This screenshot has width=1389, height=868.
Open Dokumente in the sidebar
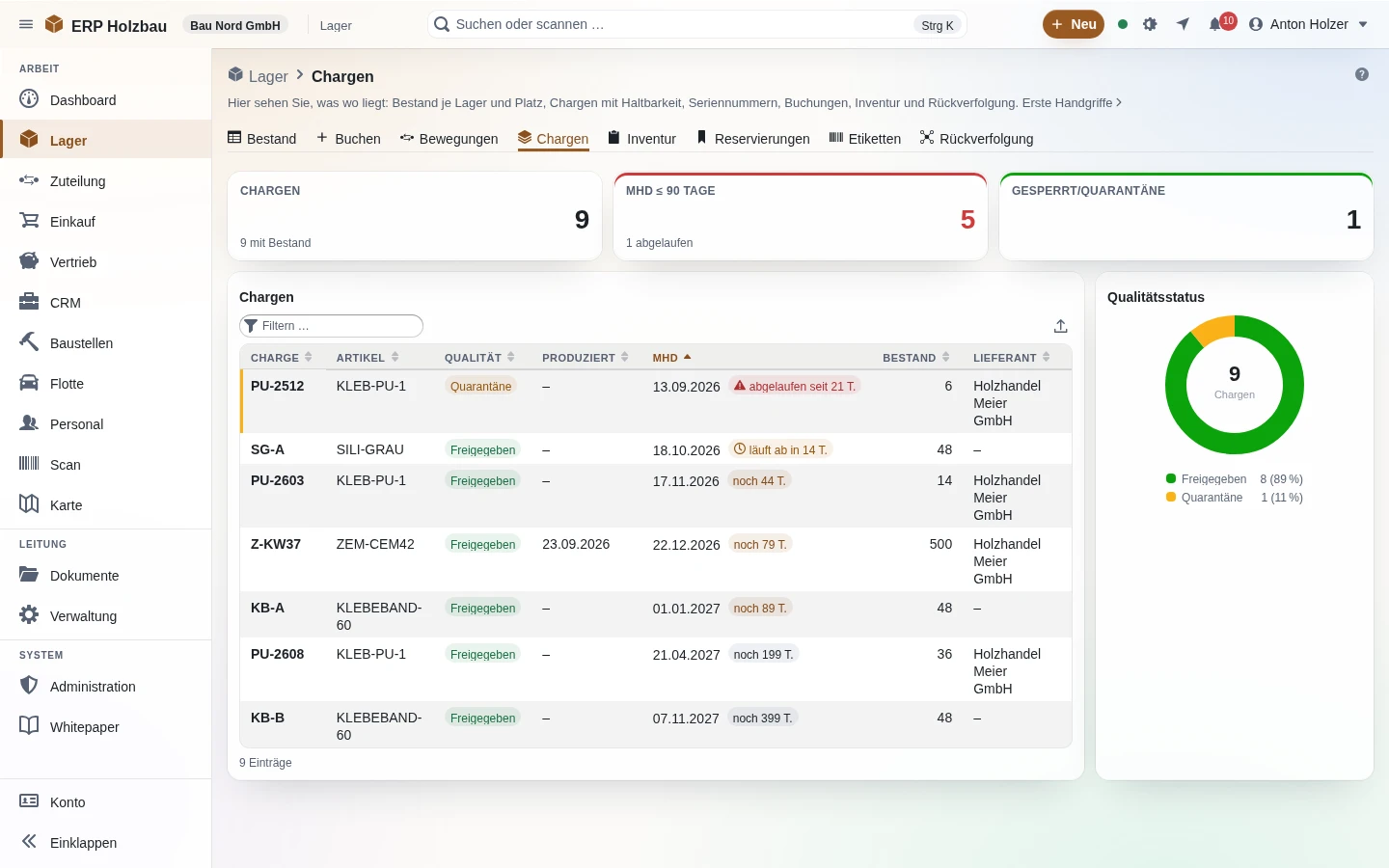[x=106, y=575]
